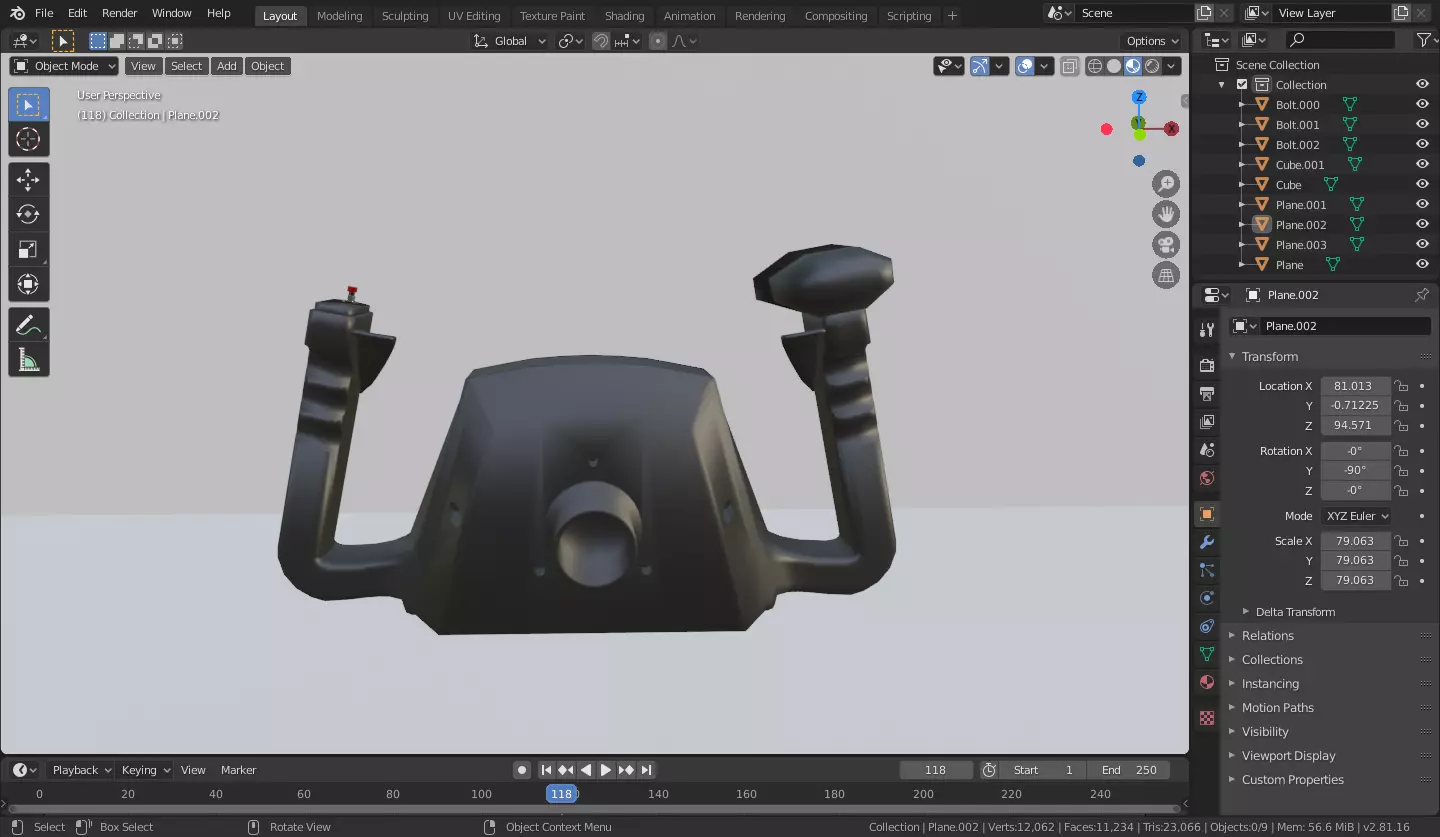The image size is (1440, 837).
Task: Select the Measure tool
Action: tap(28, 360)
